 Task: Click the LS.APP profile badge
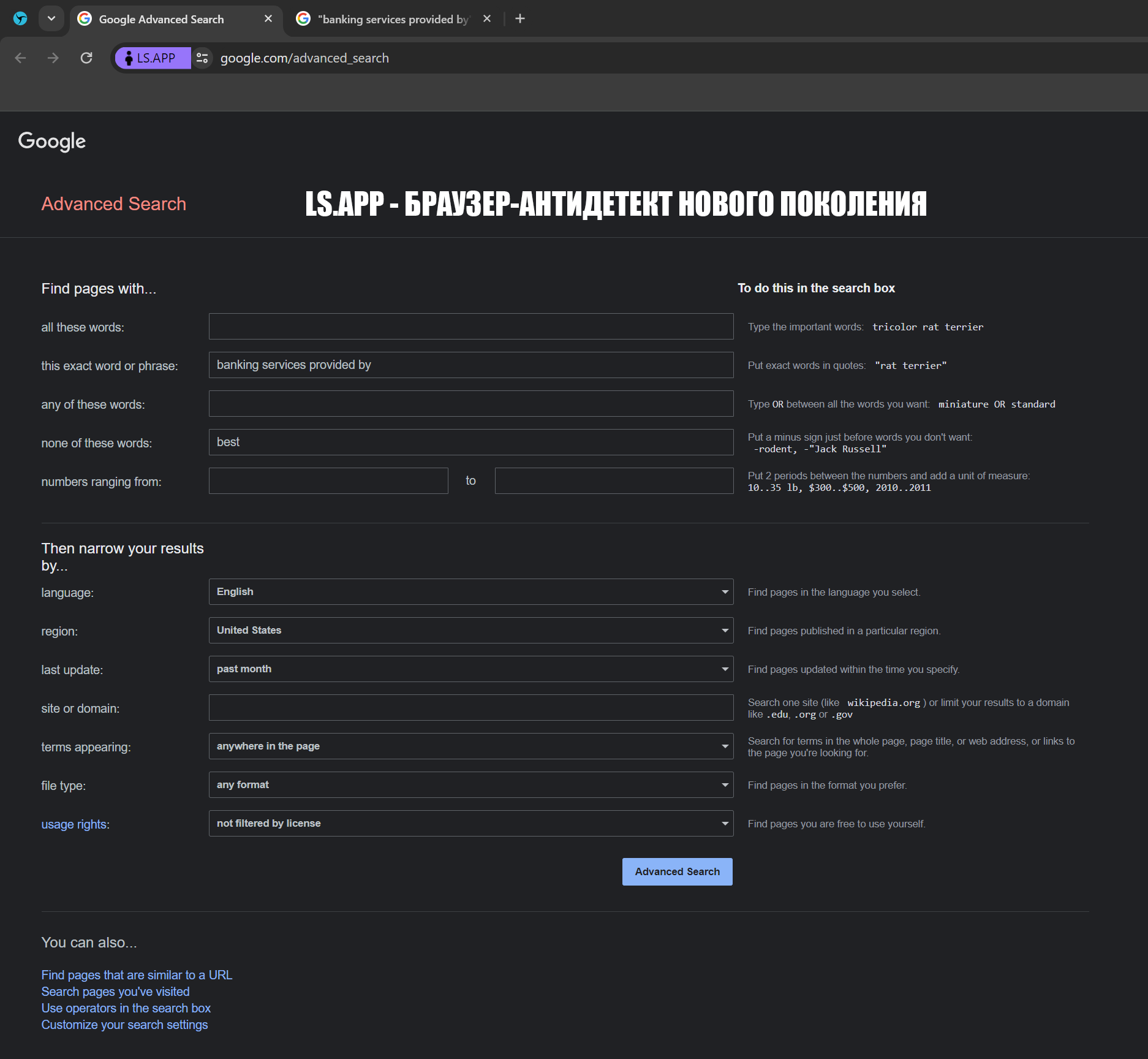point(153,58)
